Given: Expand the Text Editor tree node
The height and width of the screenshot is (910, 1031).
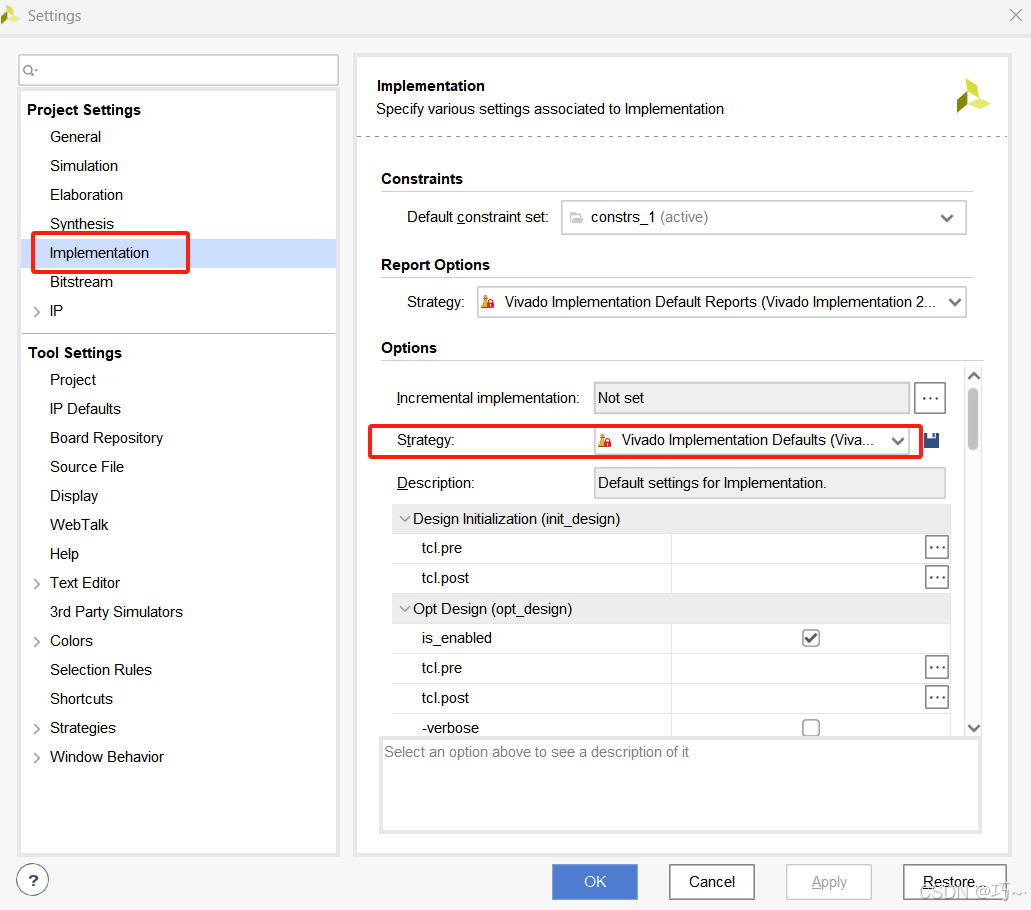Looking at the screenshot, I should [37, 583].
